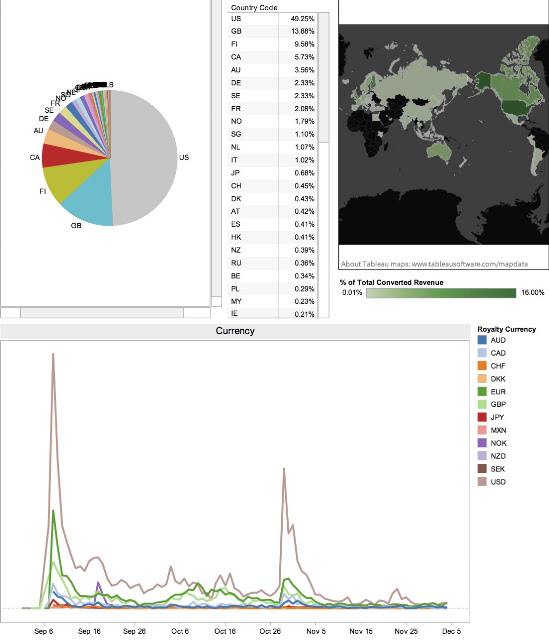Image resolution: width=549 pixels, height=640 pixels.
Task: Select the JPY legend swatch
Action: (482, 417)
